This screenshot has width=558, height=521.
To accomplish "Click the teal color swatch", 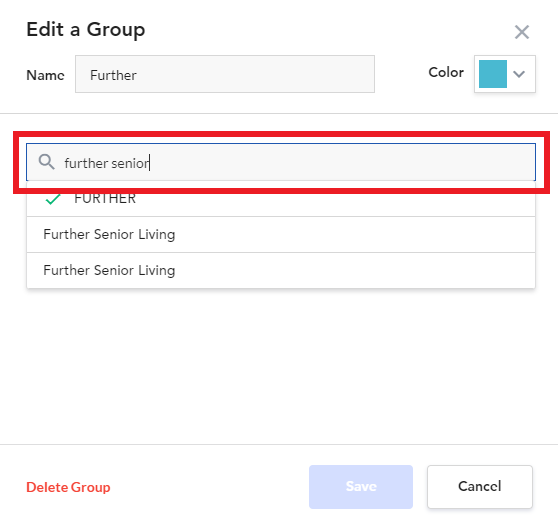I will tap(493, 74).
